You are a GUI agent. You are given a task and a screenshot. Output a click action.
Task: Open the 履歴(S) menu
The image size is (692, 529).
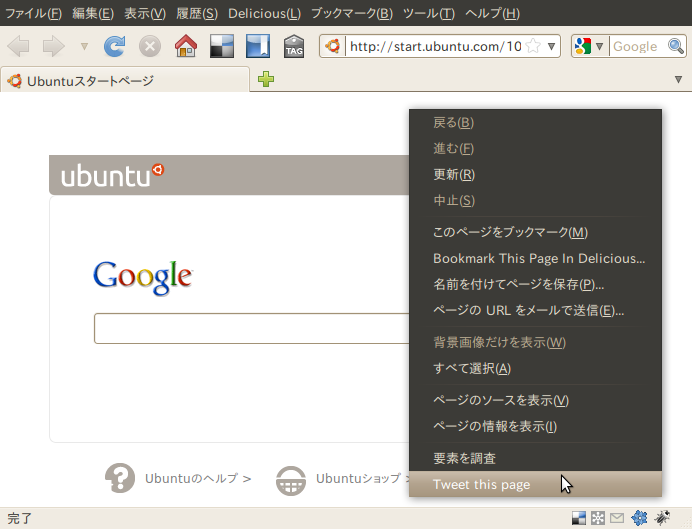(x=197, y=14)
